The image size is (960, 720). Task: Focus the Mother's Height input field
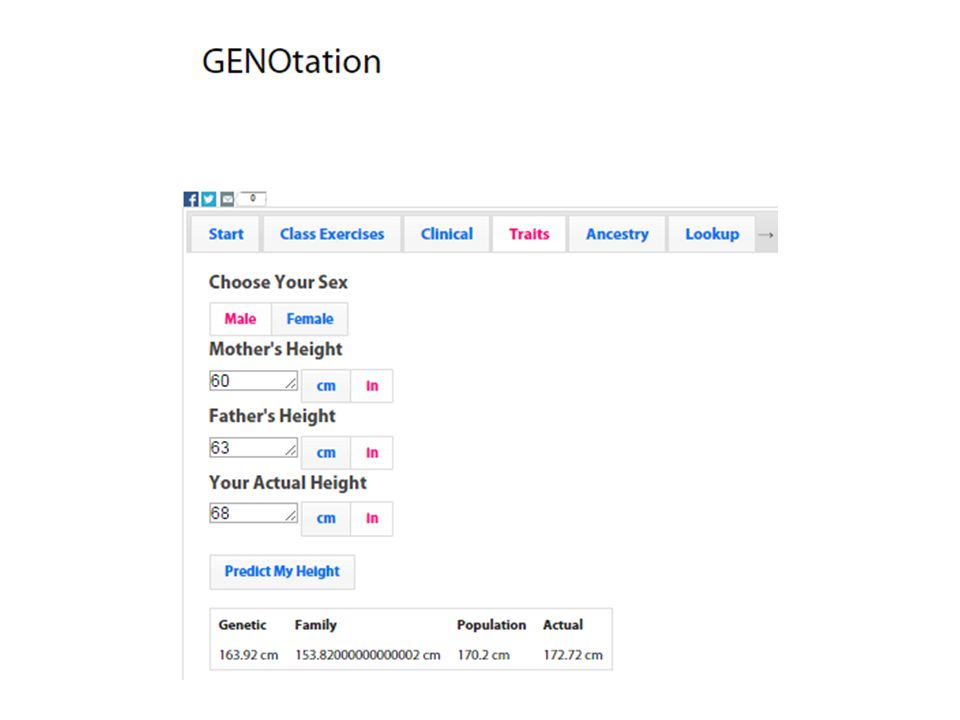[253, 380]
